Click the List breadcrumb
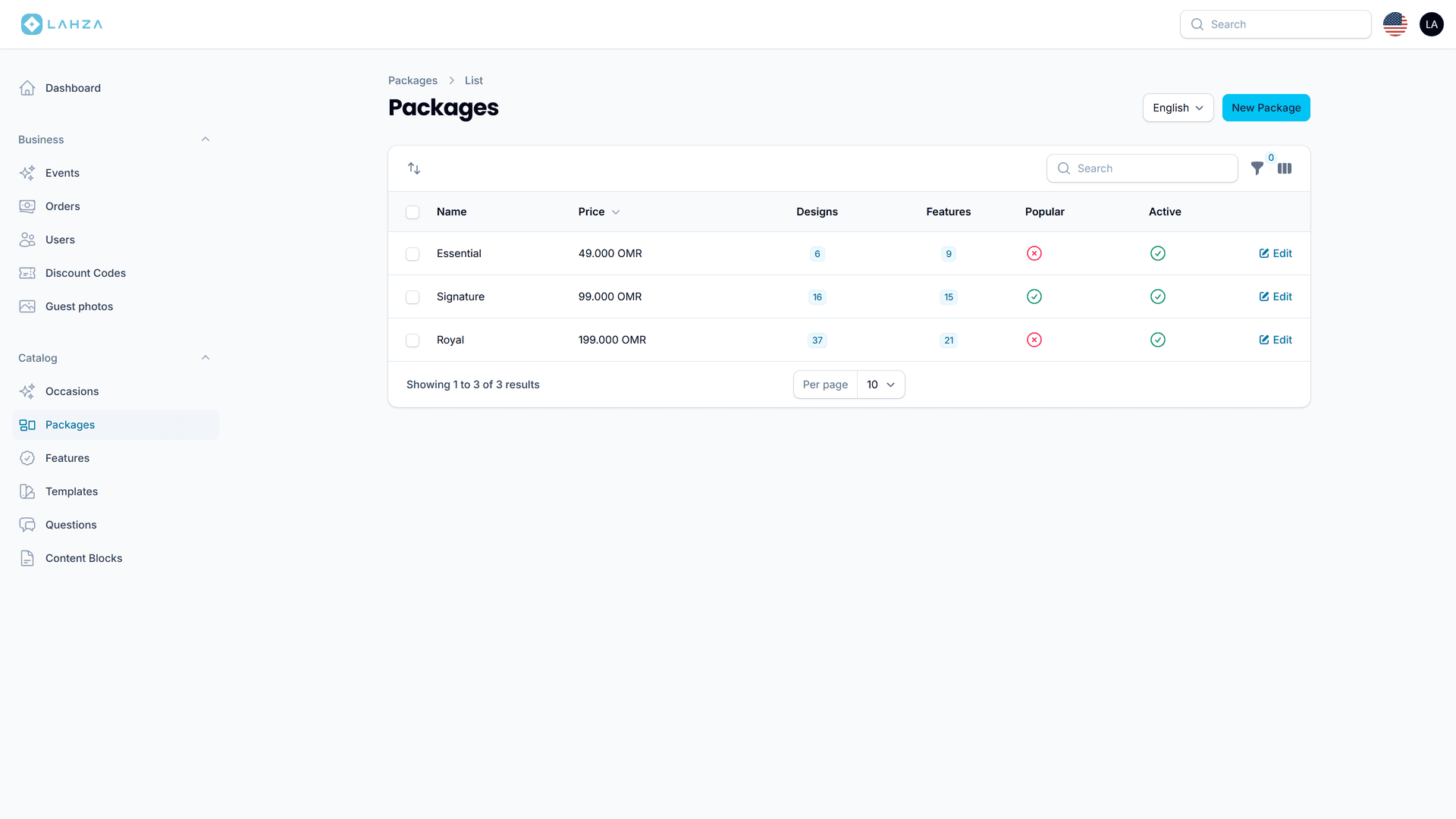This screenshot has width=1456, height=819. 473,80
